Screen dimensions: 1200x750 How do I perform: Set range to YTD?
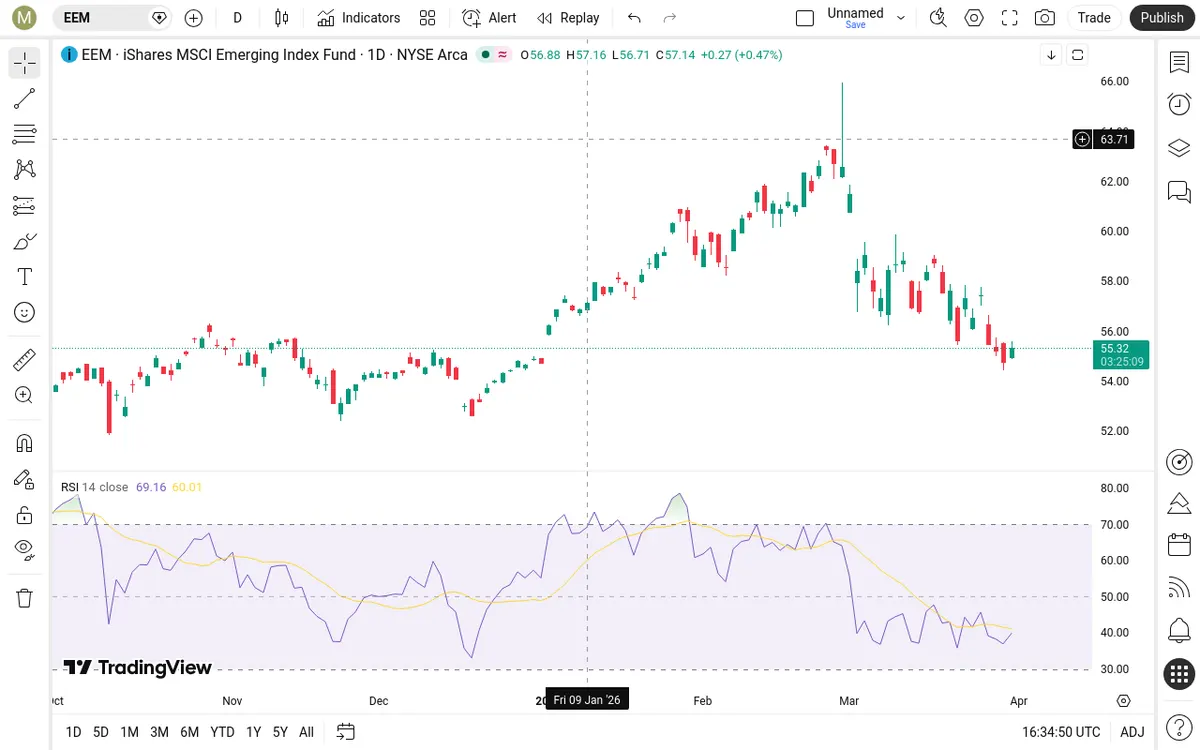tap(223, 732)
